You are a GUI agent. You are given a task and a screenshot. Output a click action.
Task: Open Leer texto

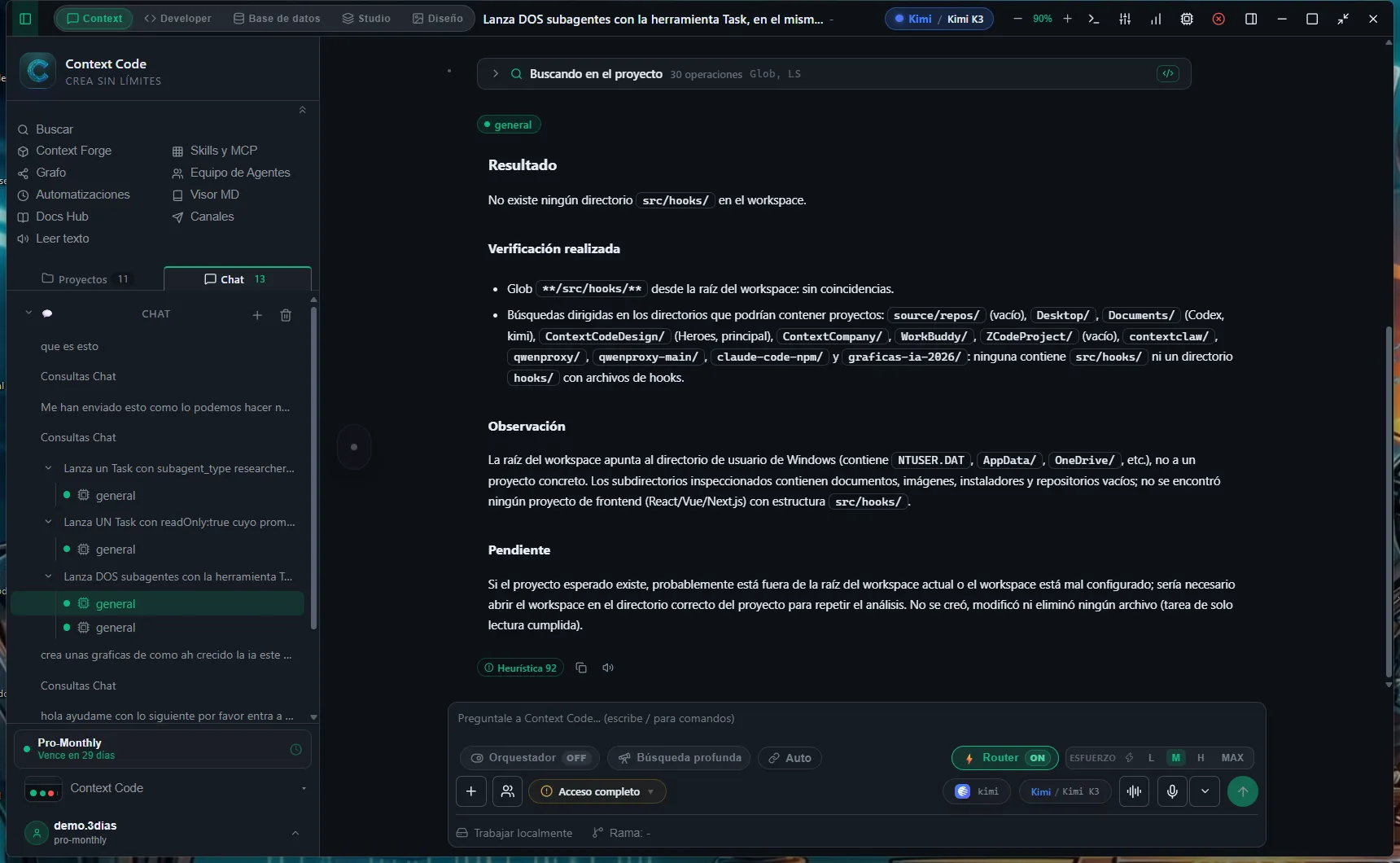54,239
